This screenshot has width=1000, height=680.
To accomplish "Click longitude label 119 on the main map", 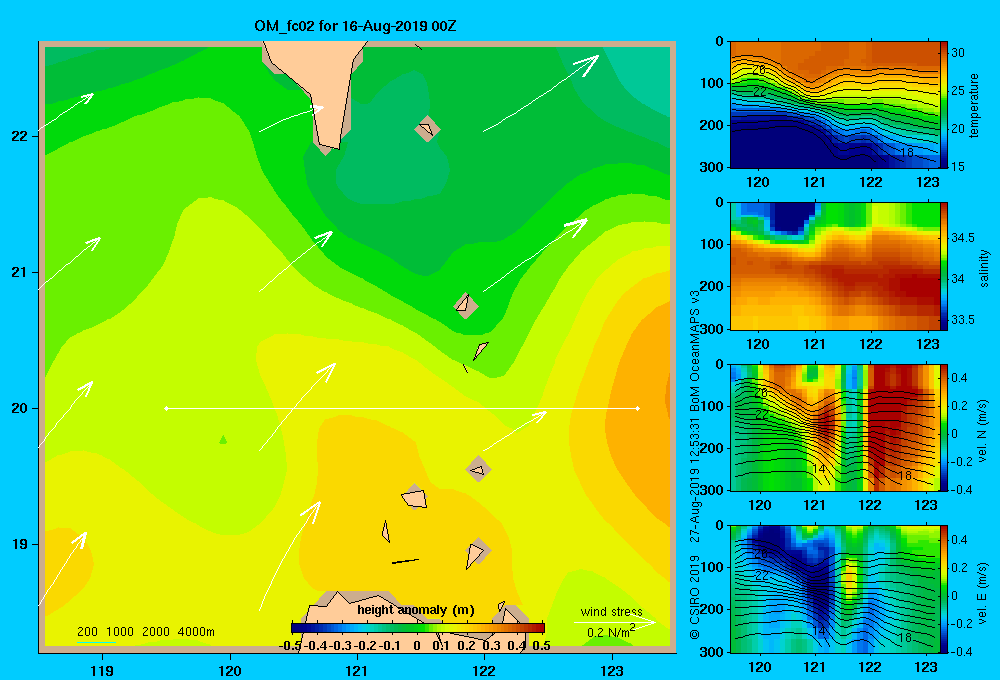I will (x=102, y=670).
